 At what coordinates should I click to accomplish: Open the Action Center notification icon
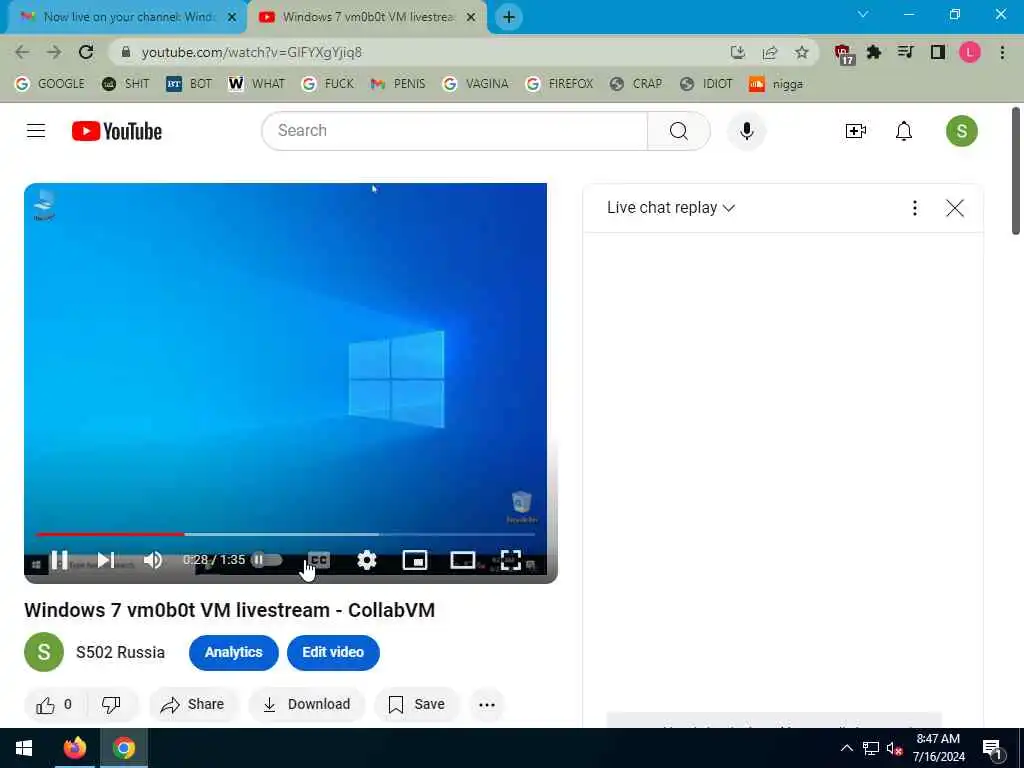coord(993,748)
